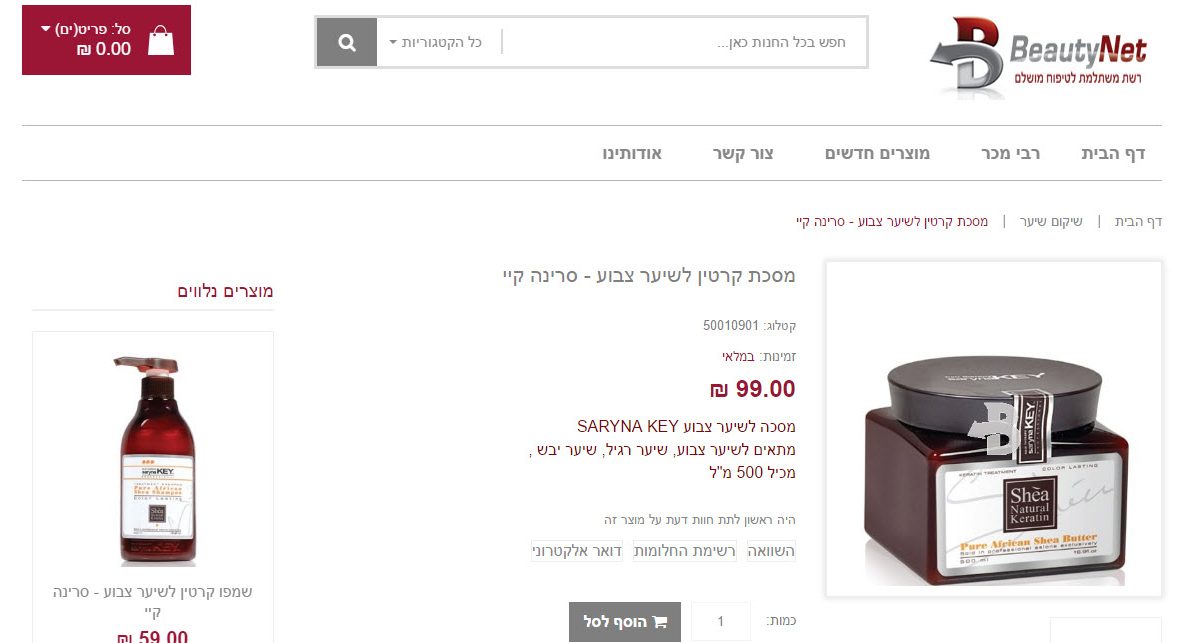Click the magnifier search button
1200x643 pixels.
click(347, 43)
